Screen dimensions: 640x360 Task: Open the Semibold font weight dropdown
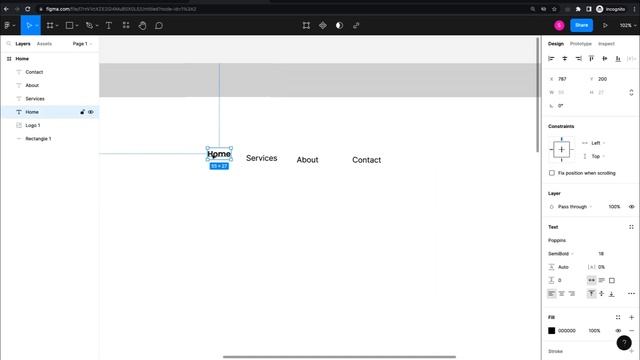click(561, 254)
